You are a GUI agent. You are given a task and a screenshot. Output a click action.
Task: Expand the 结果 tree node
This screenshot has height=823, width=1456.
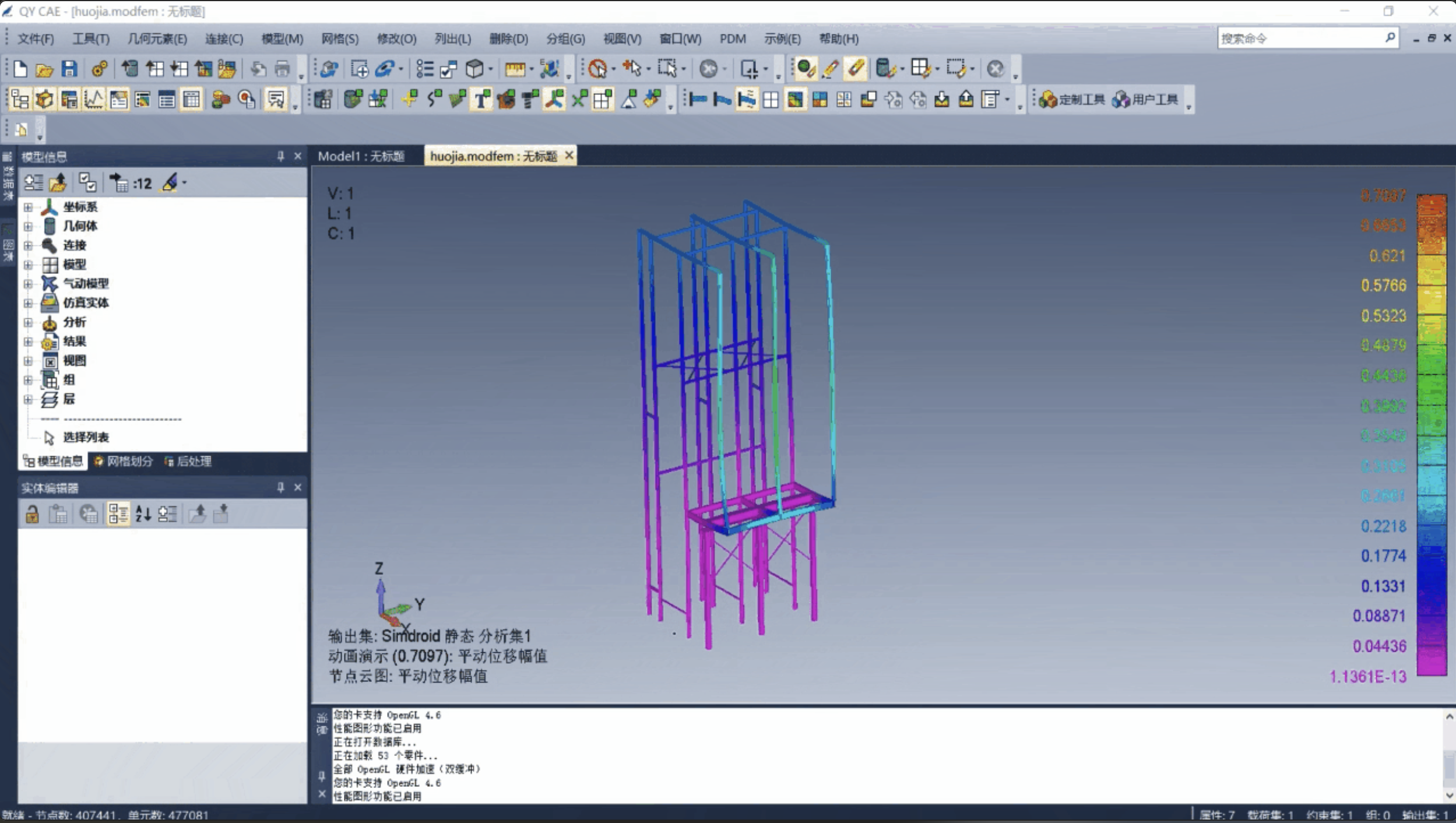coord(28,342)
